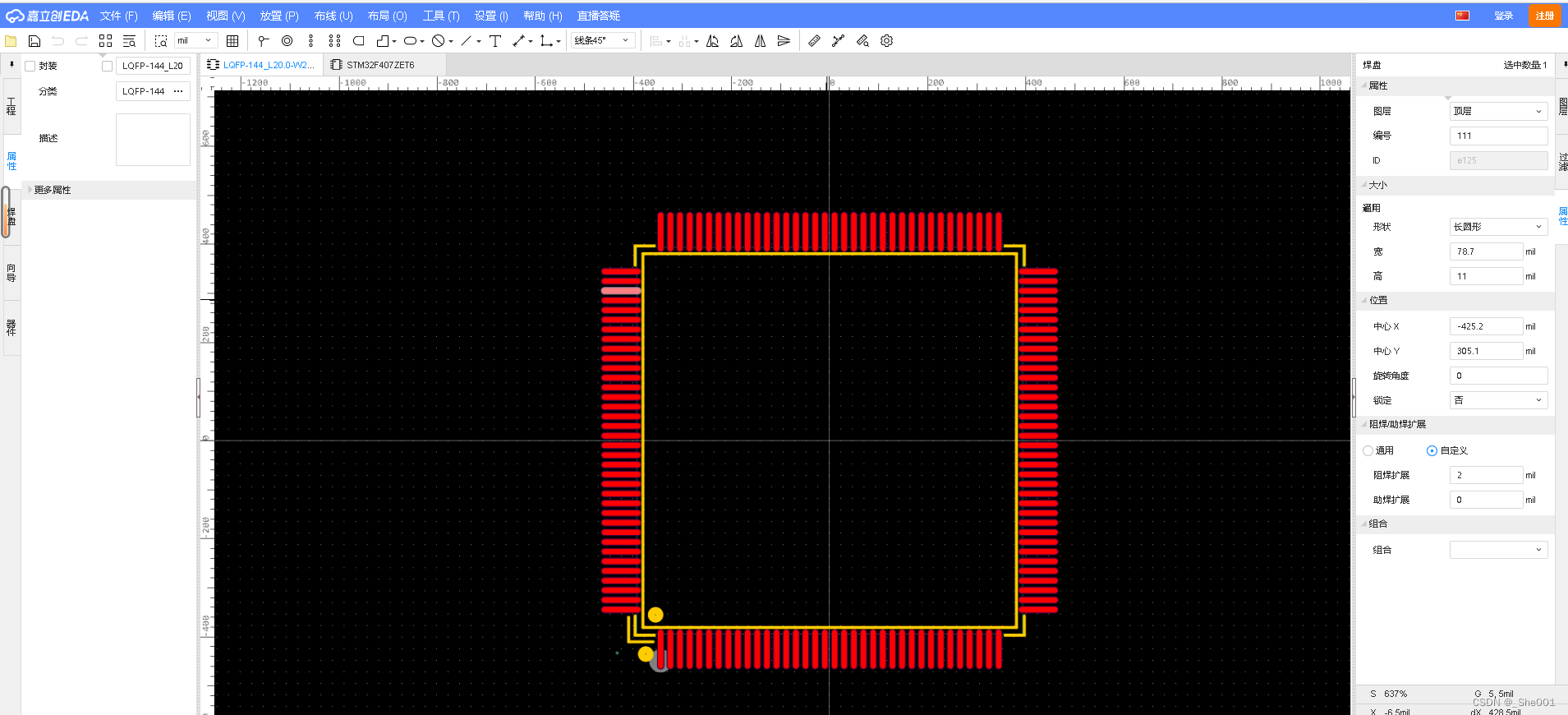
Task: Open the 放置 (P) menu
Action: tap(278, 16)
